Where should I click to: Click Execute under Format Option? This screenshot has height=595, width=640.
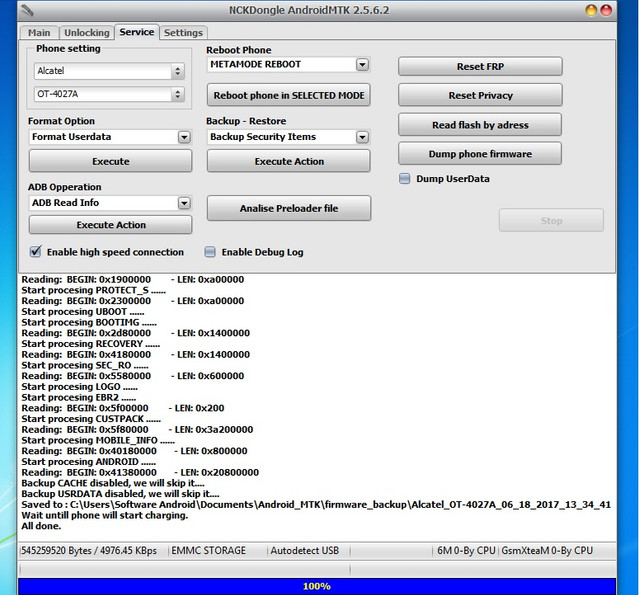coord(110,161)
